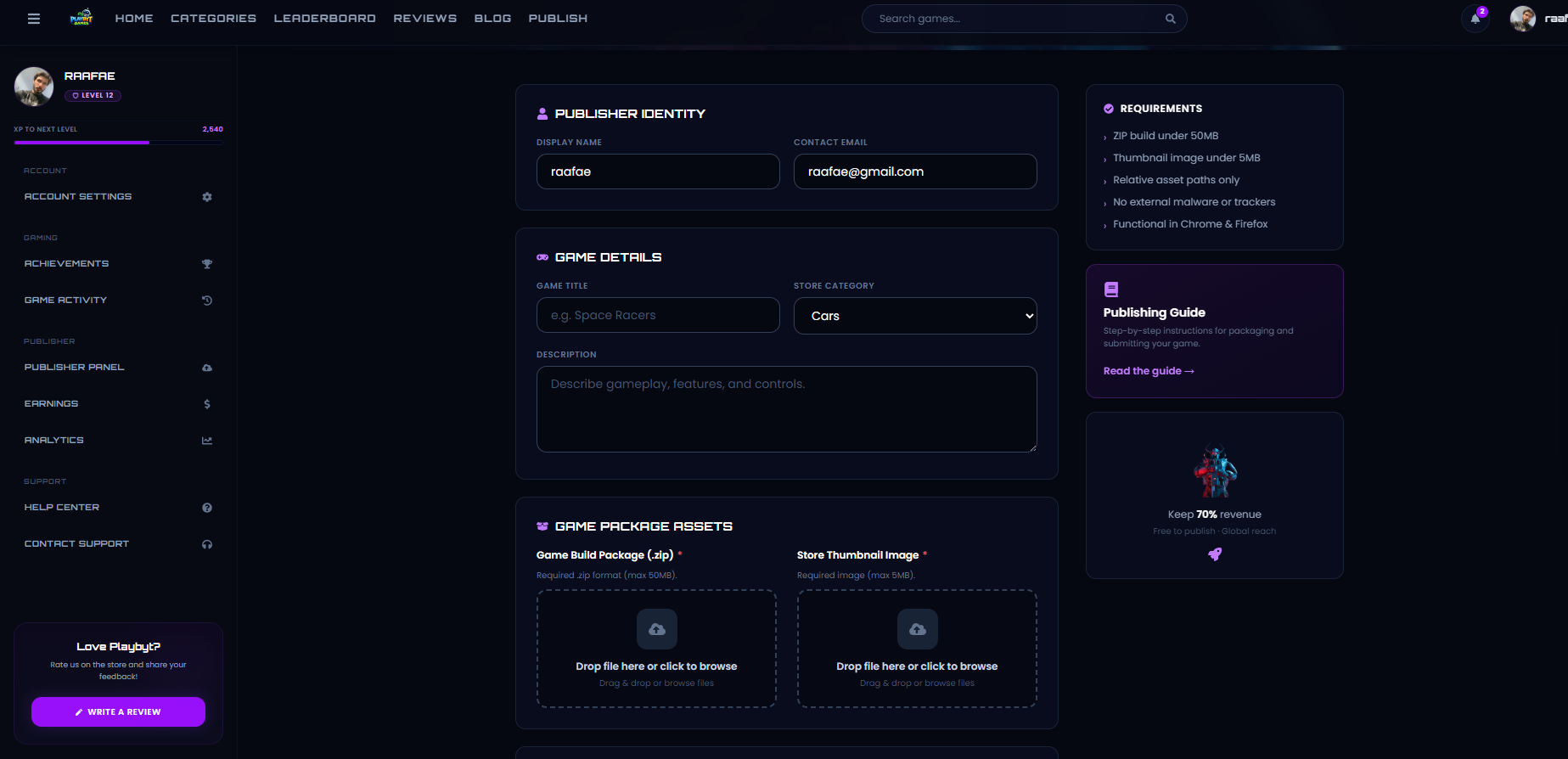The height and width of the screenshot is (759, 1568).
Task: Open Contact Support in sidebar
Action: point(118,544)
